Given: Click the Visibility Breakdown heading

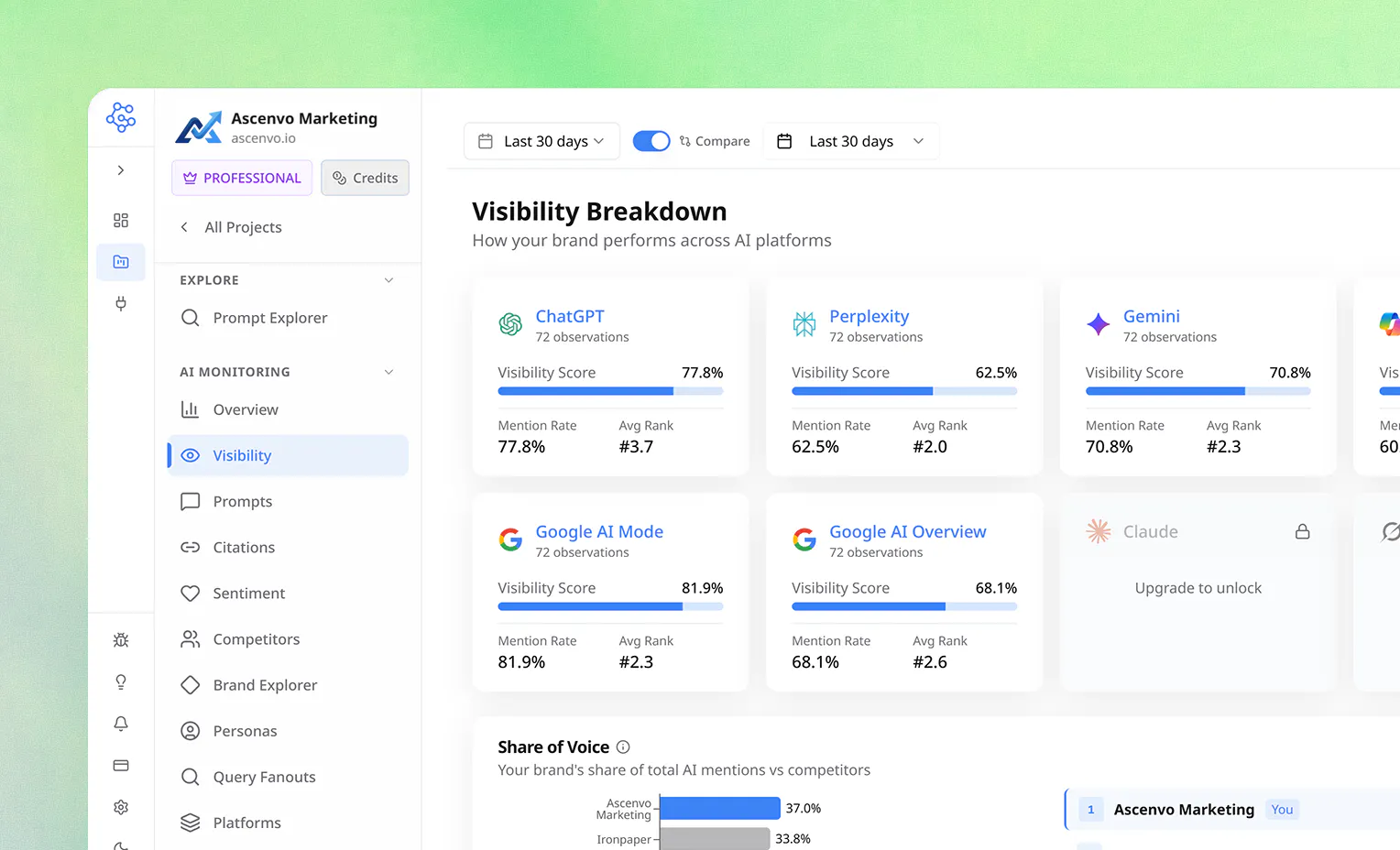Looking at the screenshot, I should (x=599, y=212).
